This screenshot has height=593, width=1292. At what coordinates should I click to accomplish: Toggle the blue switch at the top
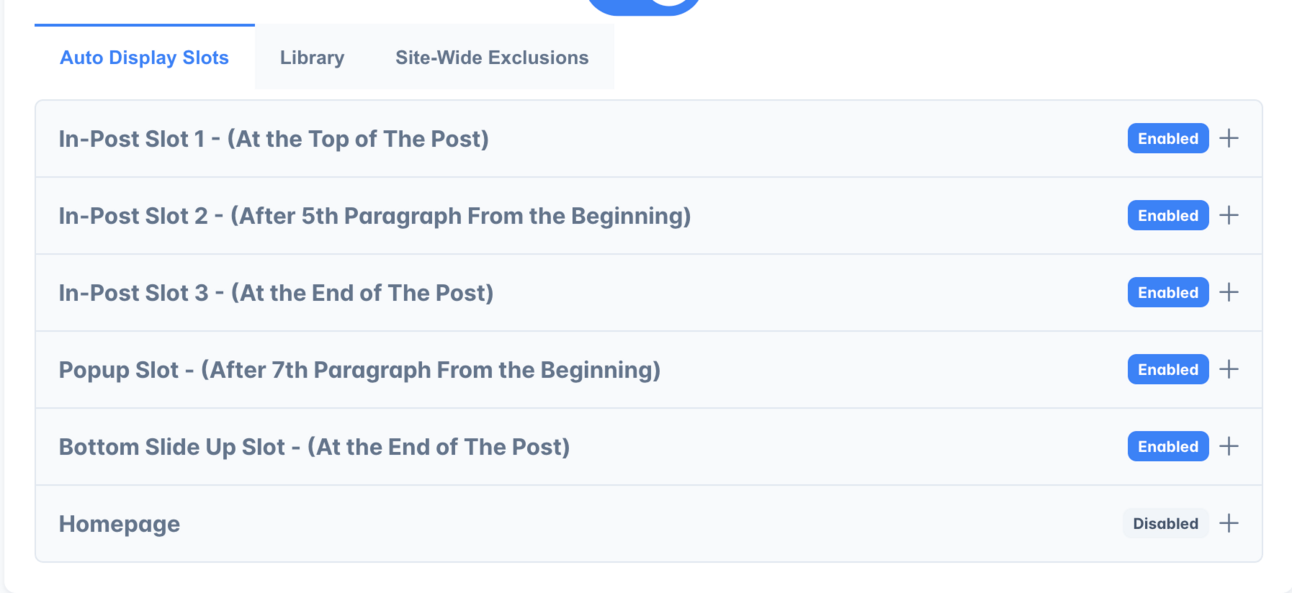point(644,5)
